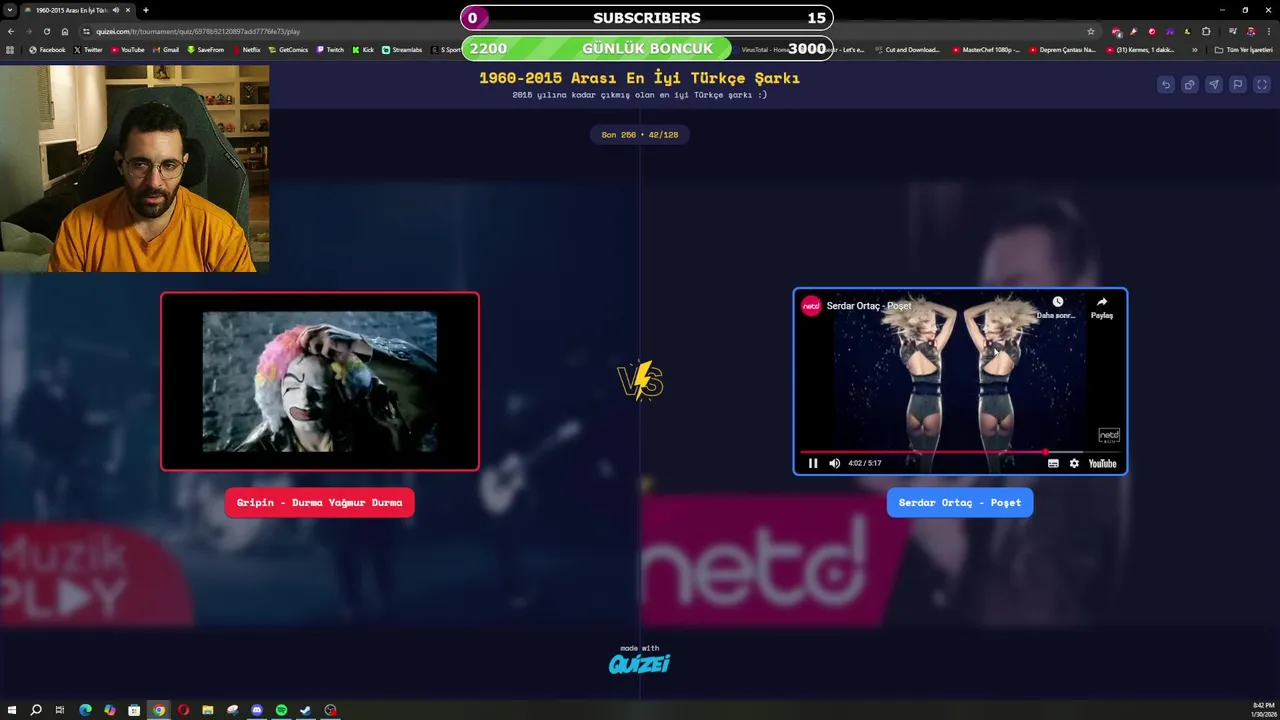Open the taskbar clock showing 8:42 PM
1280x720 pixels.
pyautogui.click(x=1264, y=710)
